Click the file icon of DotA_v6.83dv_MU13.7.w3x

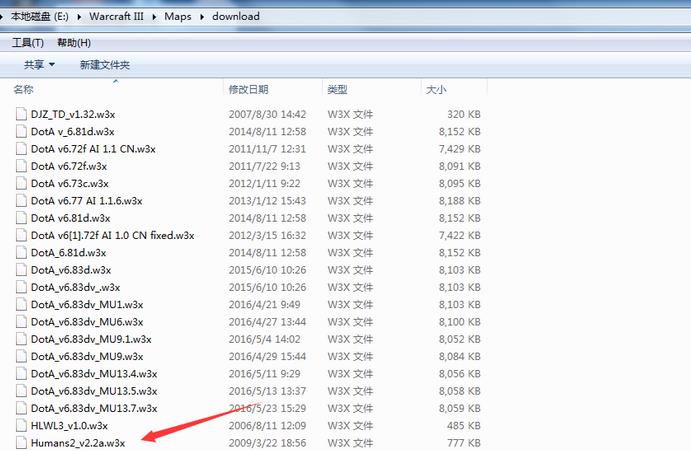point(21,408)
